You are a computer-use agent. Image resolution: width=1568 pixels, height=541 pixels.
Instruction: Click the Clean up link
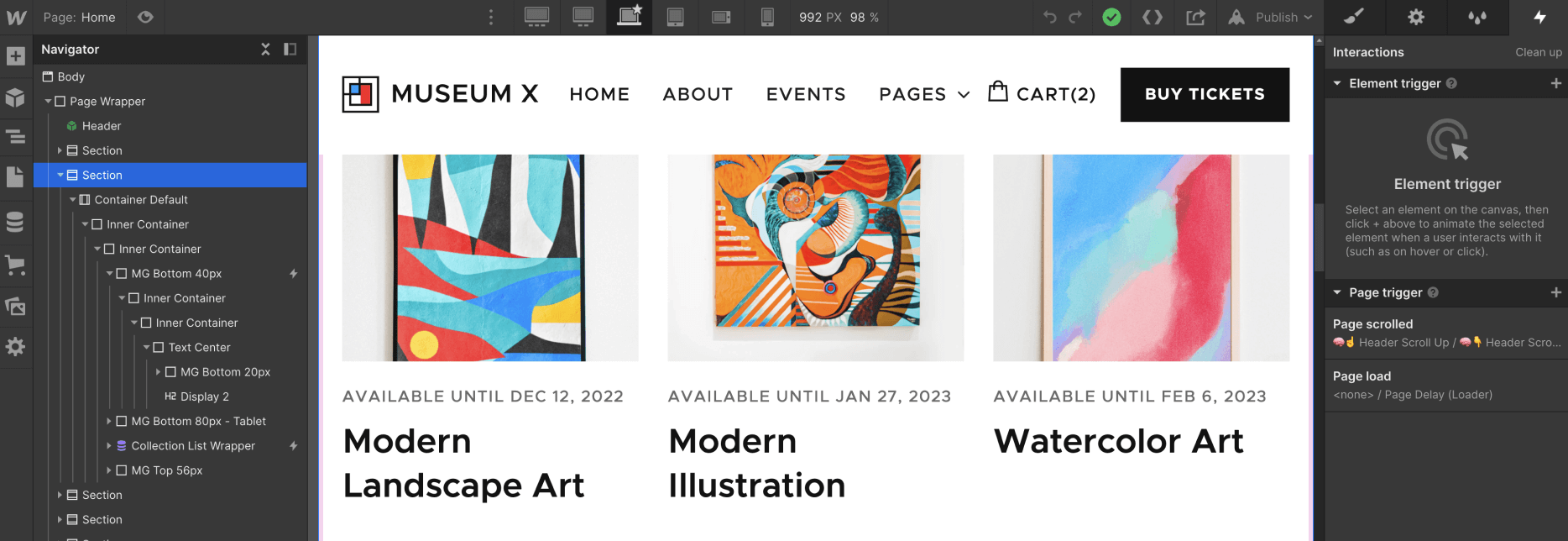(1538, 52)
